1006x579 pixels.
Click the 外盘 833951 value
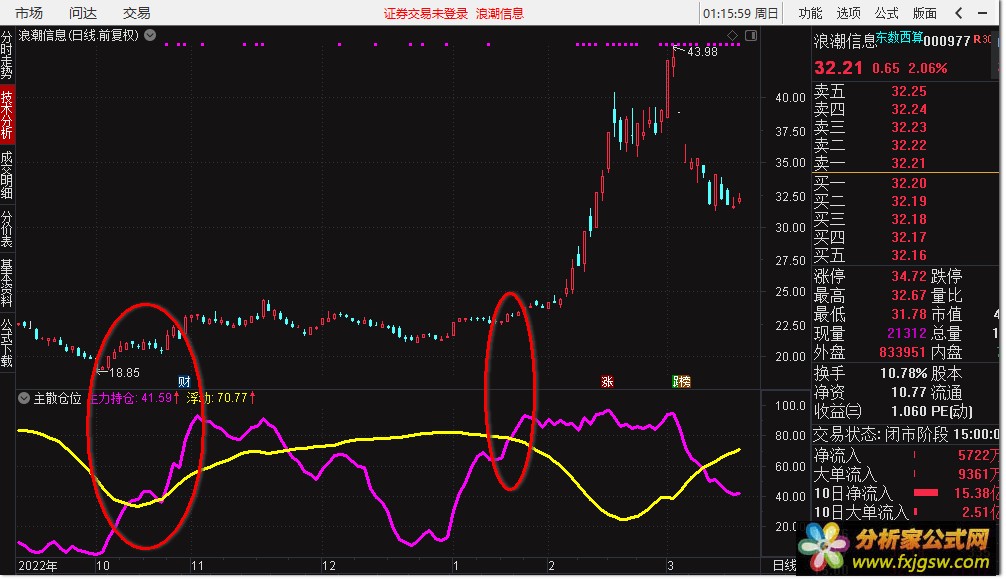click(902, 352)
